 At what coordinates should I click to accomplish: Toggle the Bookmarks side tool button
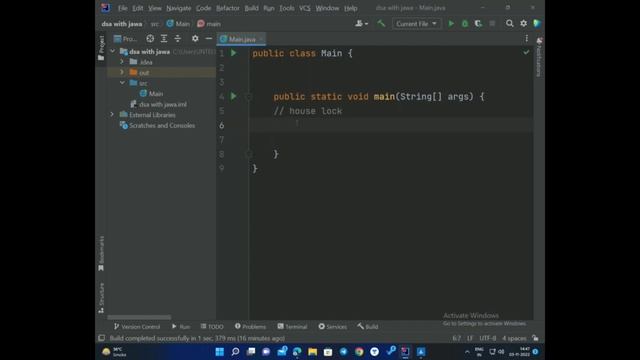coord(101,253)
